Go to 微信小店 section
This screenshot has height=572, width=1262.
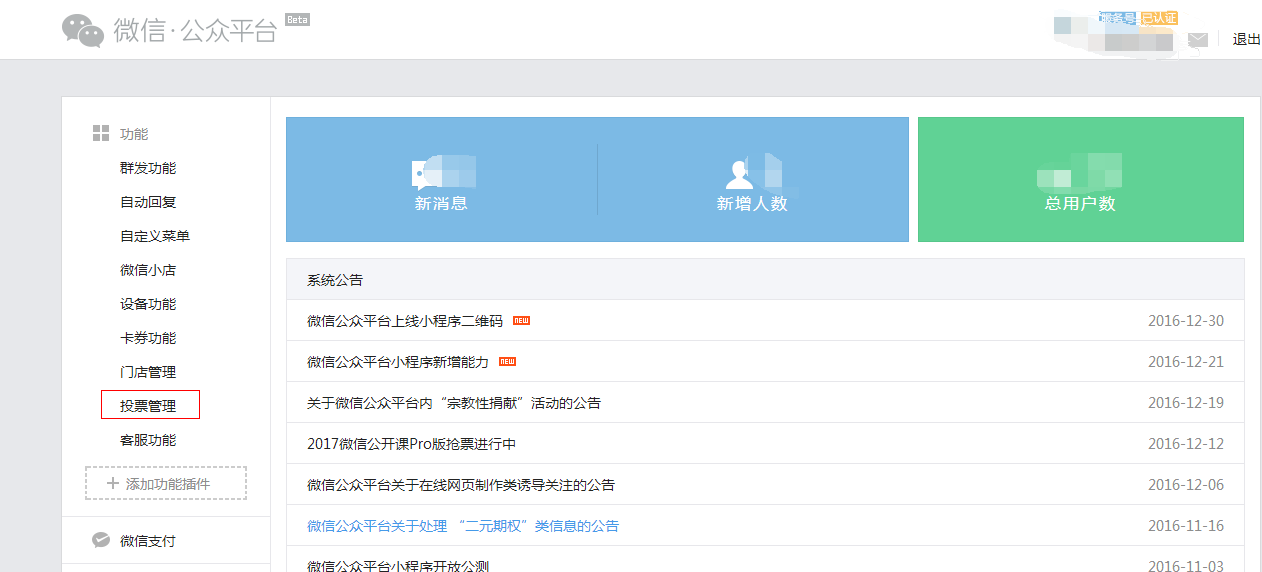point(148,270)
